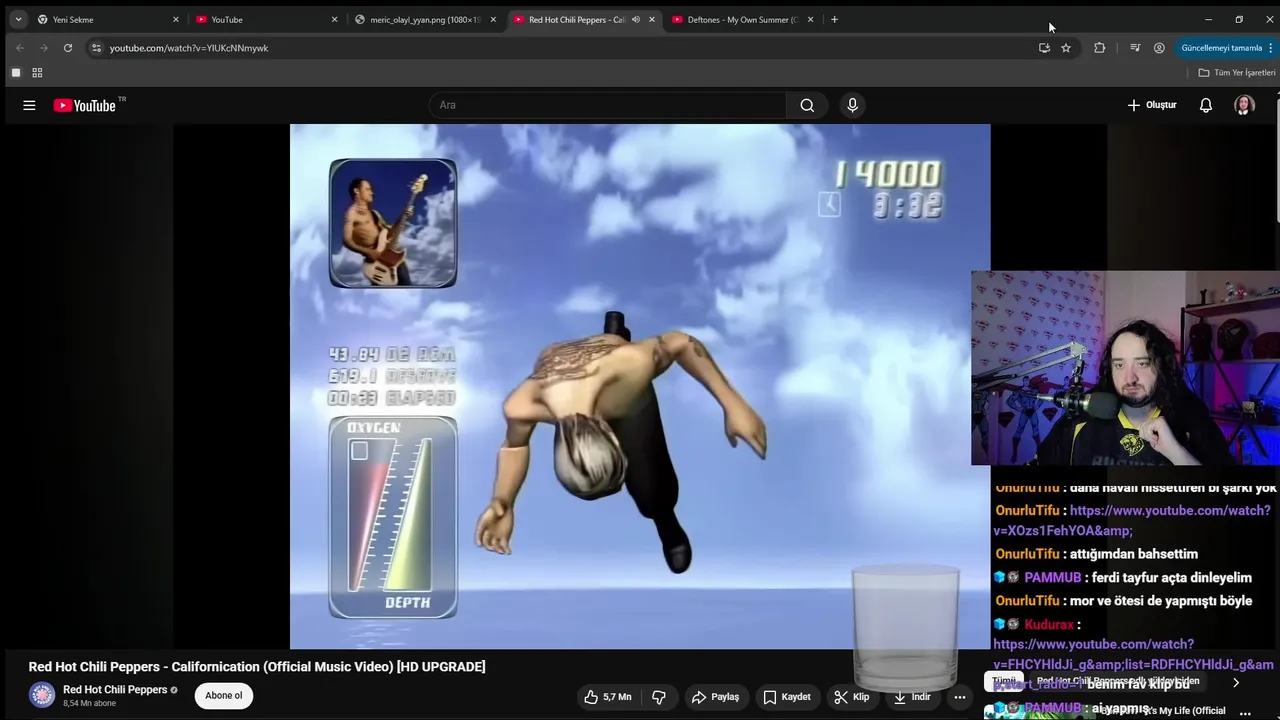Switch to meric_olayl_yyan.png tab
Screen dimensions: 1280x720
[x=426, y=19]
